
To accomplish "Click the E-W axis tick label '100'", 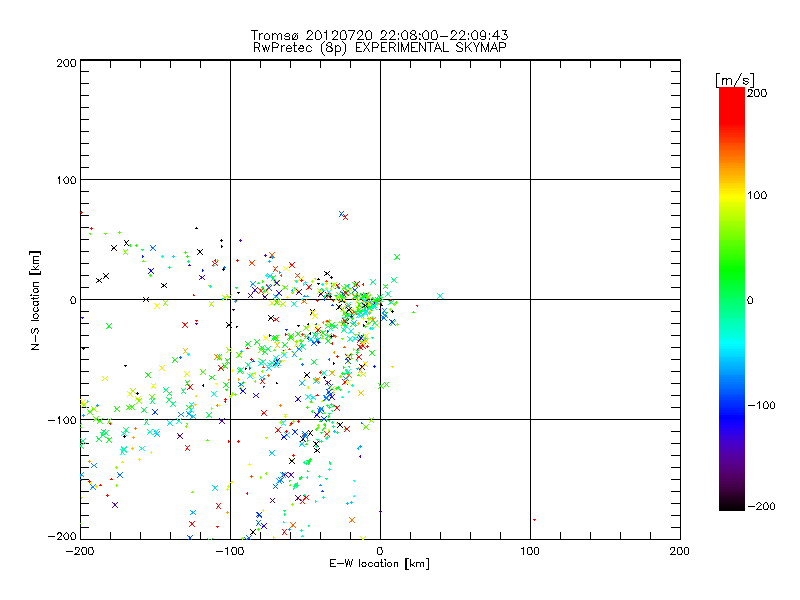I will click(530, 551).
